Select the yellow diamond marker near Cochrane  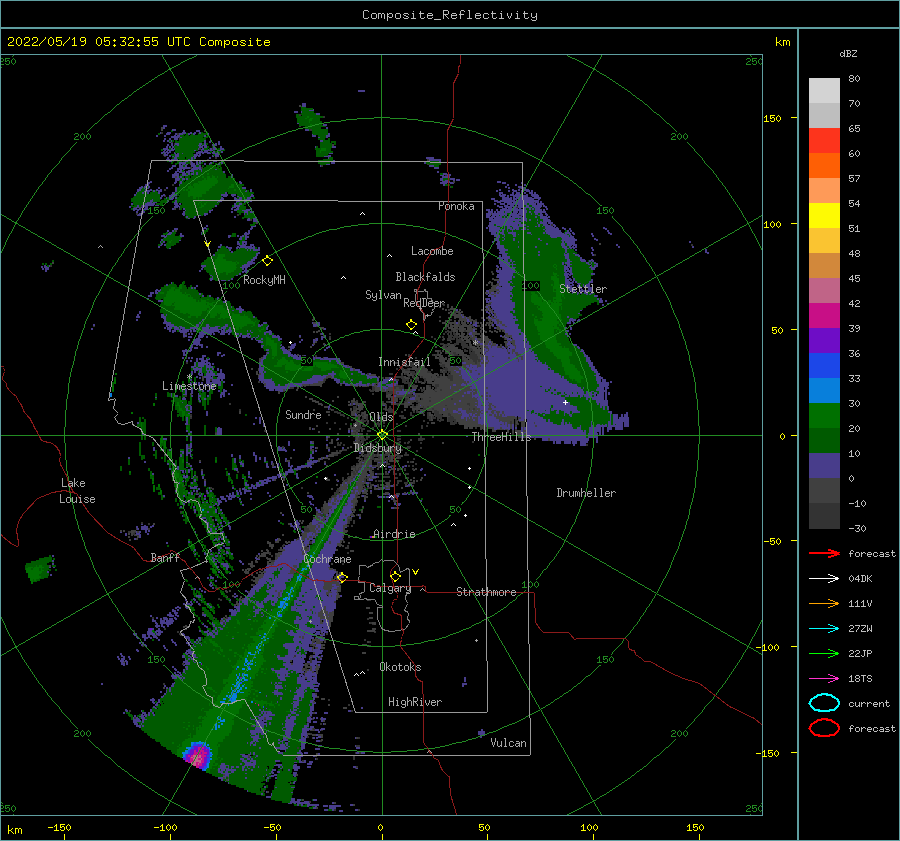coord(342,578)
